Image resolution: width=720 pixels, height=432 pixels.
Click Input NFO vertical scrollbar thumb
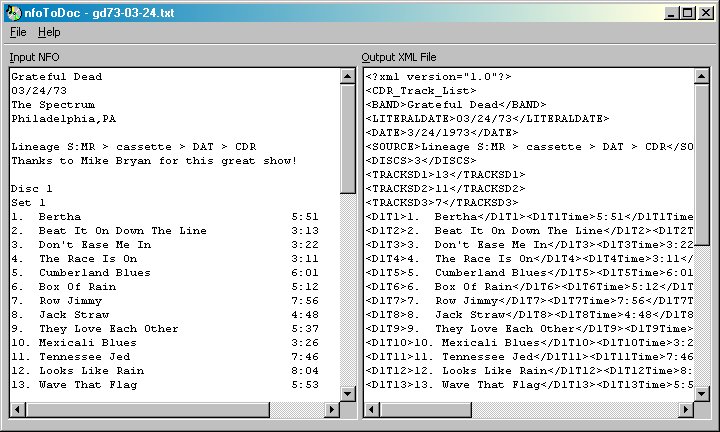[348, 138]
